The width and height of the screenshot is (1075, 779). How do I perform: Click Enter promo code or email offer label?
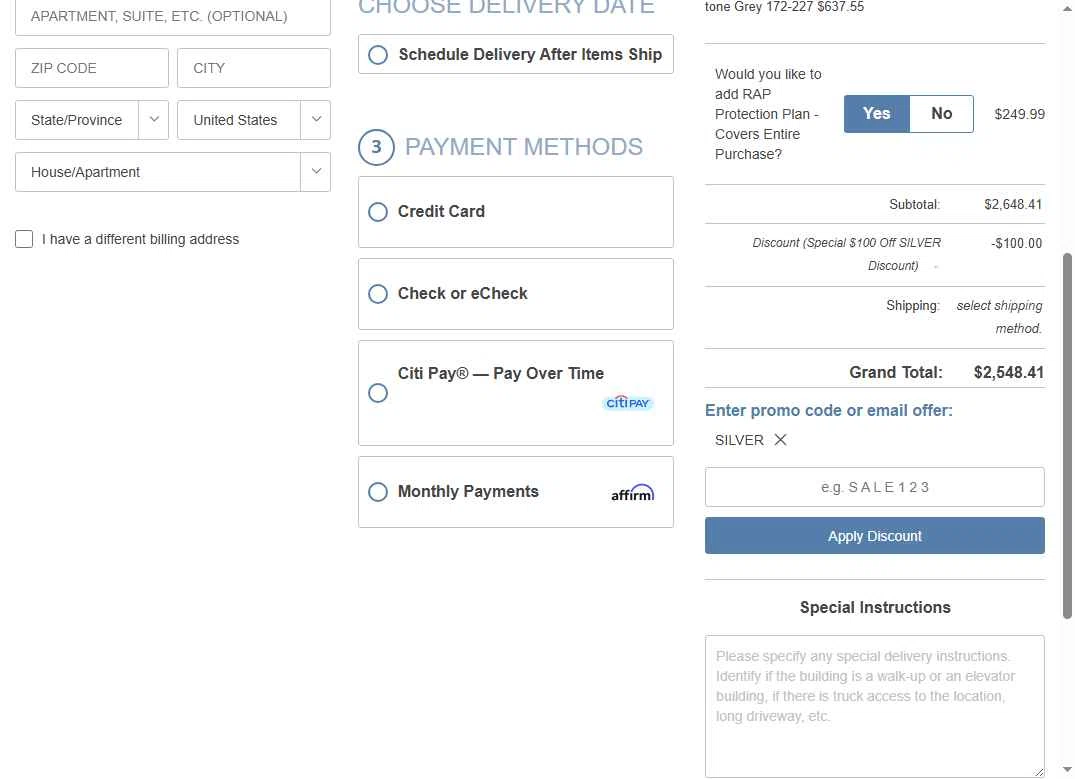pyautogui.click(x=828, y=411)
